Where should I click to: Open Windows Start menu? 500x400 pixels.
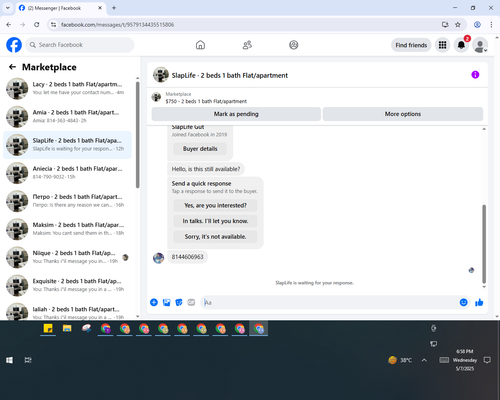click(9, 360)
